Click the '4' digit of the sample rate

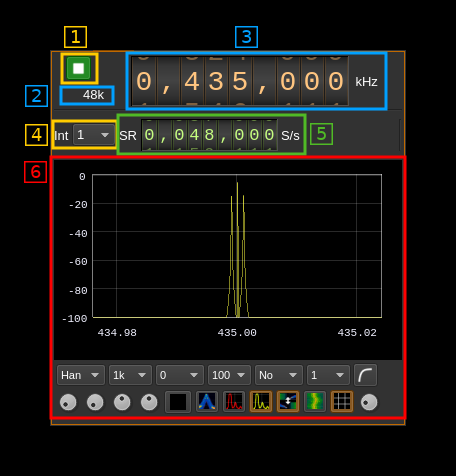point(194,135)
